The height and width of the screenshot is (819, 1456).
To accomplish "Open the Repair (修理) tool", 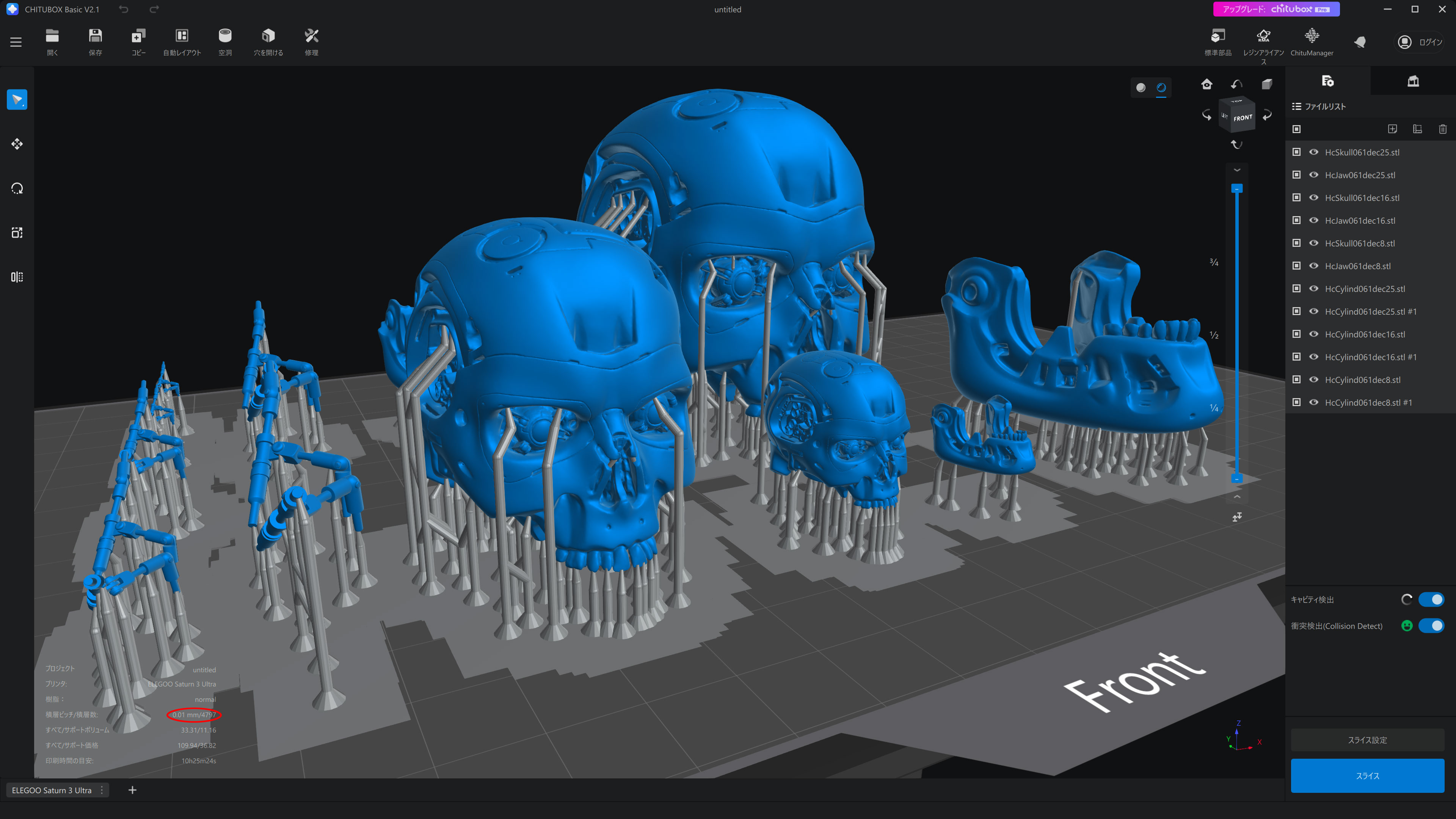I will (x=311, y=42).
